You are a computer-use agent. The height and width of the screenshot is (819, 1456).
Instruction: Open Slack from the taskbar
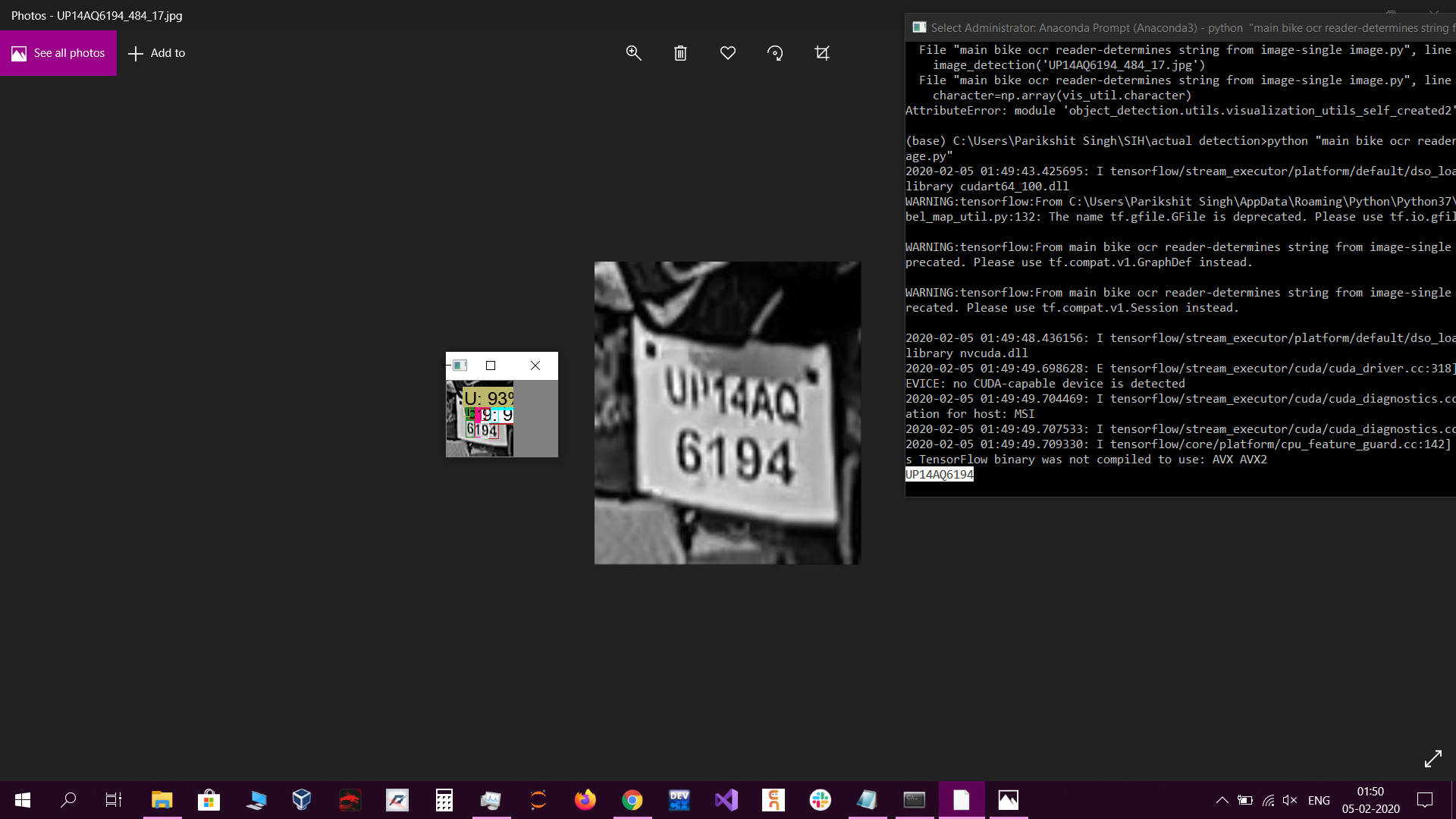820,800
